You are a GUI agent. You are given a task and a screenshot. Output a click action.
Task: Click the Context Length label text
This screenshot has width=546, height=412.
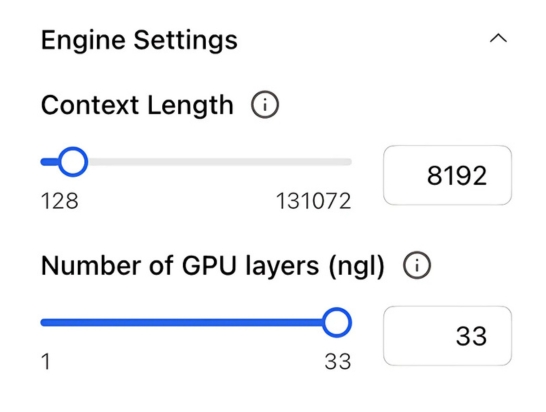pos(137,105)
